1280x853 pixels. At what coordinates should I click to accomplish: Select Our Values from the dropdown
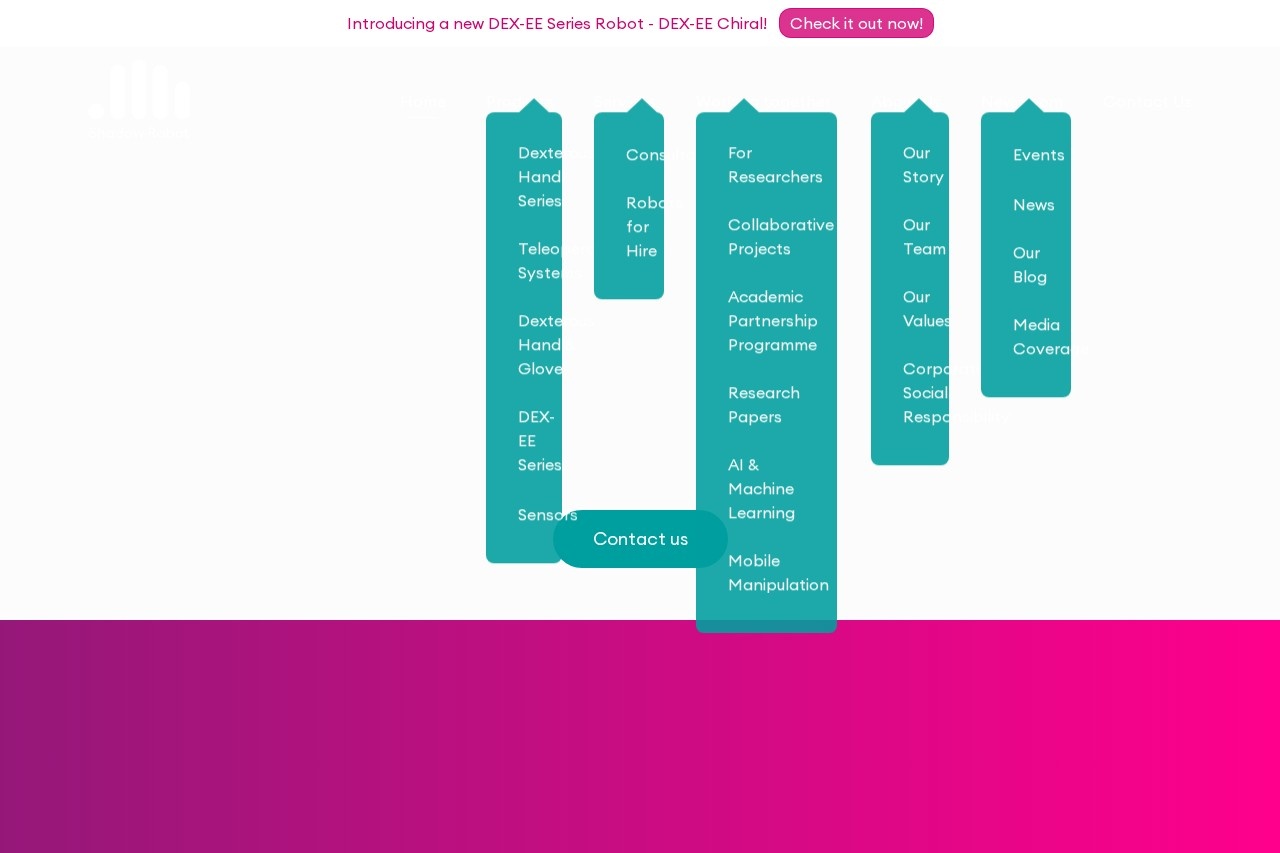[x=926, y=309]
